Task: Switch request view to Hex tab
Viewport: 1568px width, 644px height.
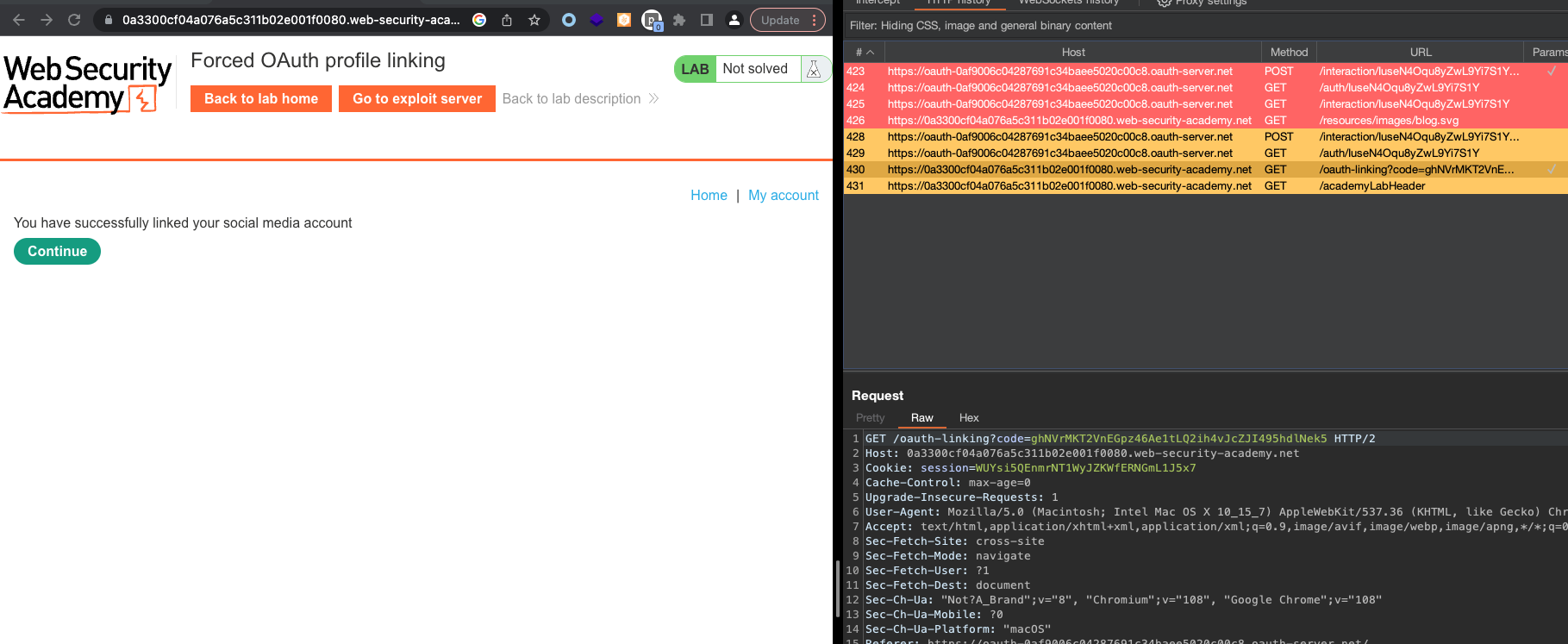Action: click(969, 418)
